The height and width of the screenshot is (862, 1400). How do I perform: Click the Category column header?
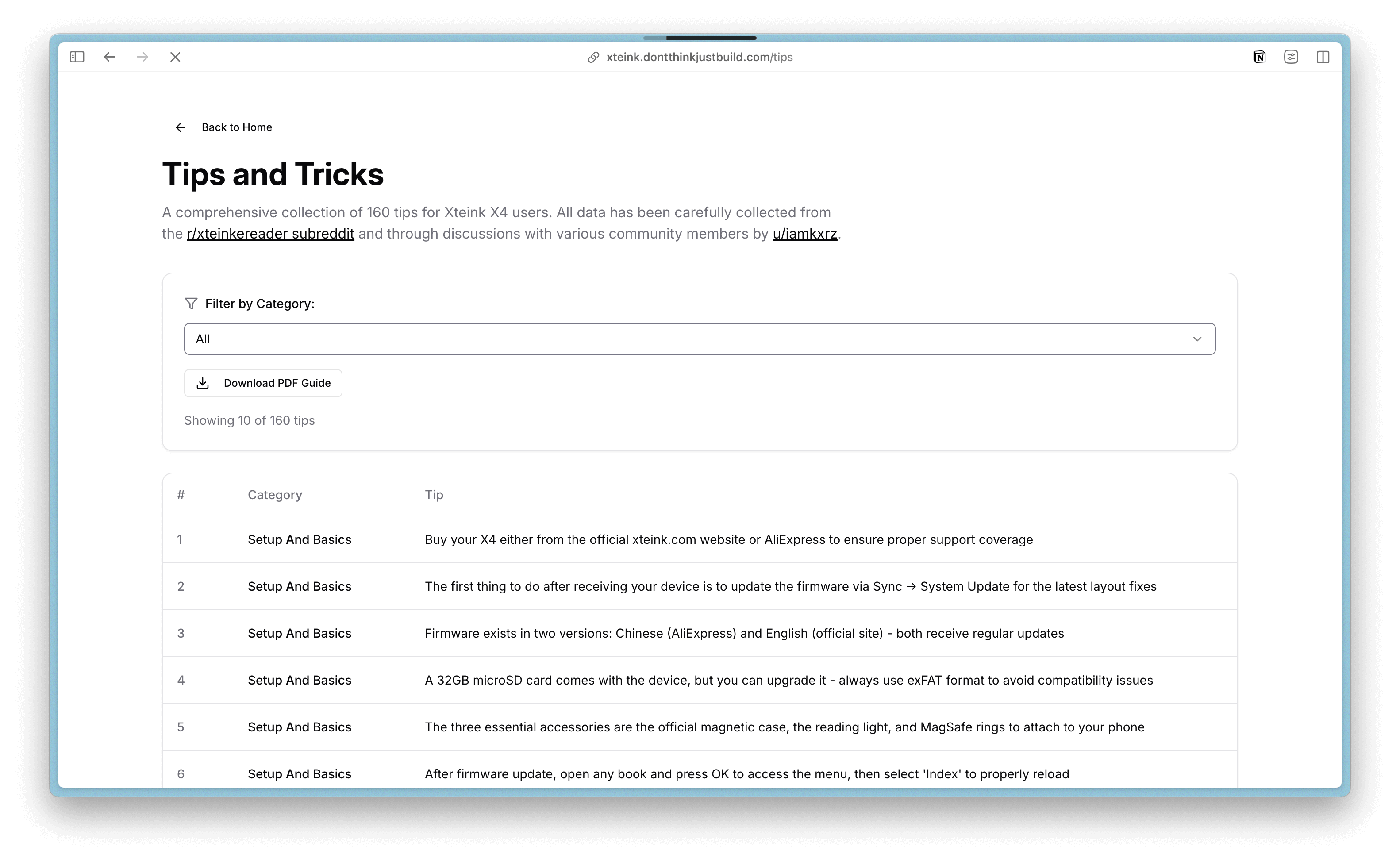pos(275,495)
